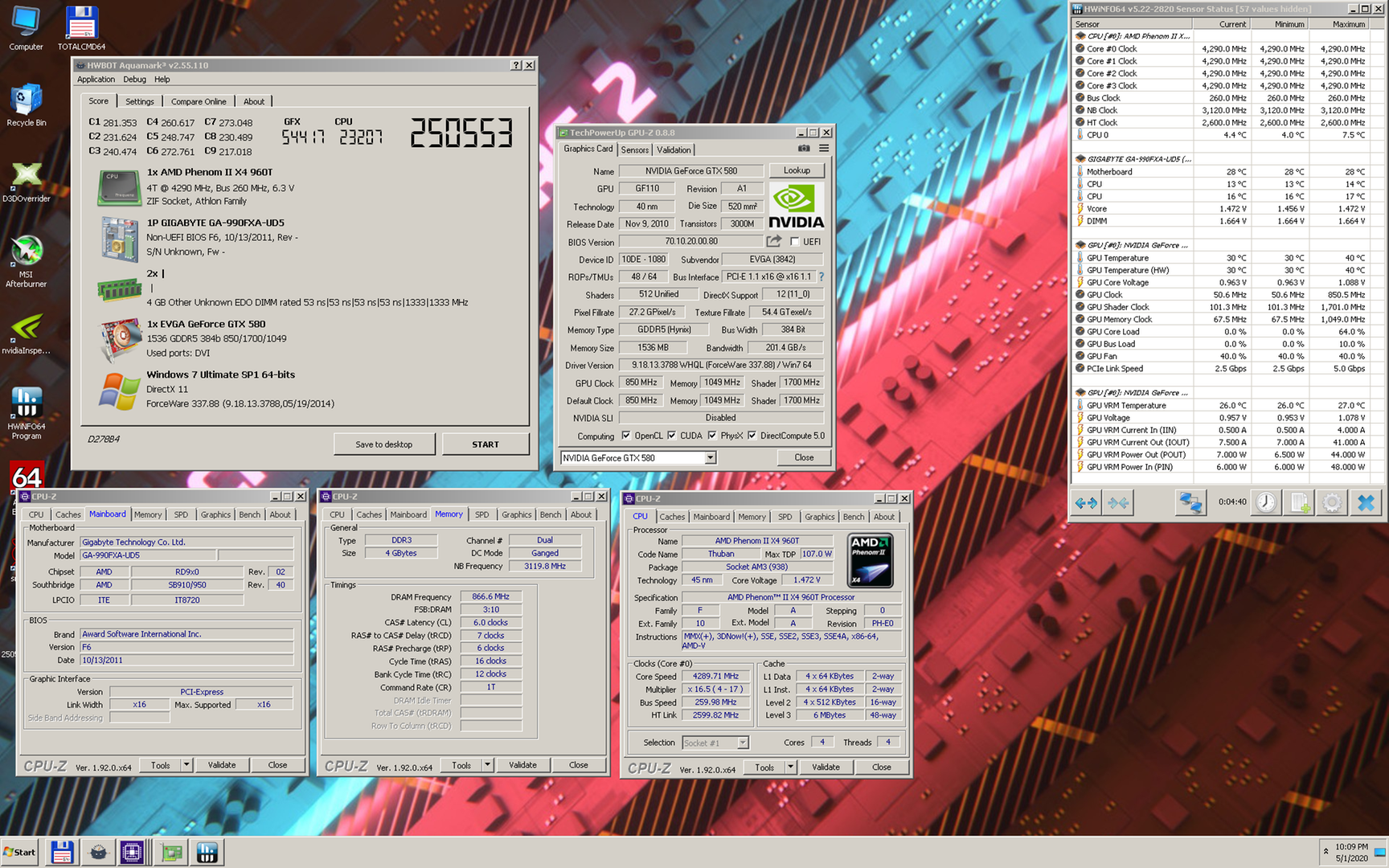Open Bench tab in Mainboard CPU-Z window

pos(250,514)
